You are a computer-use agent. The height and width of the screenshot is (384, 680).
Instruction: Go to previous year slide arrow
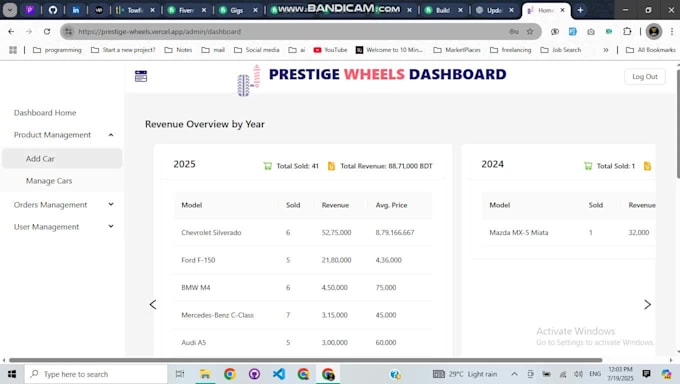[x=153, y=305]
